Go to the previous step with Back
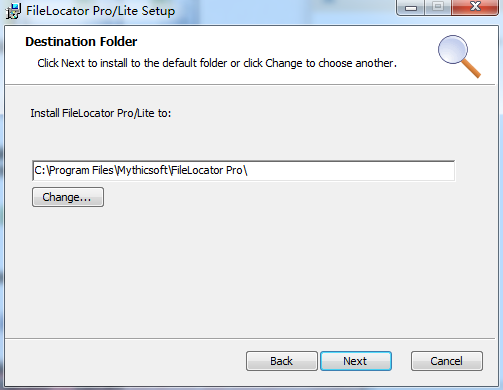The image size is (503, 390). click(x=282, y=361)
